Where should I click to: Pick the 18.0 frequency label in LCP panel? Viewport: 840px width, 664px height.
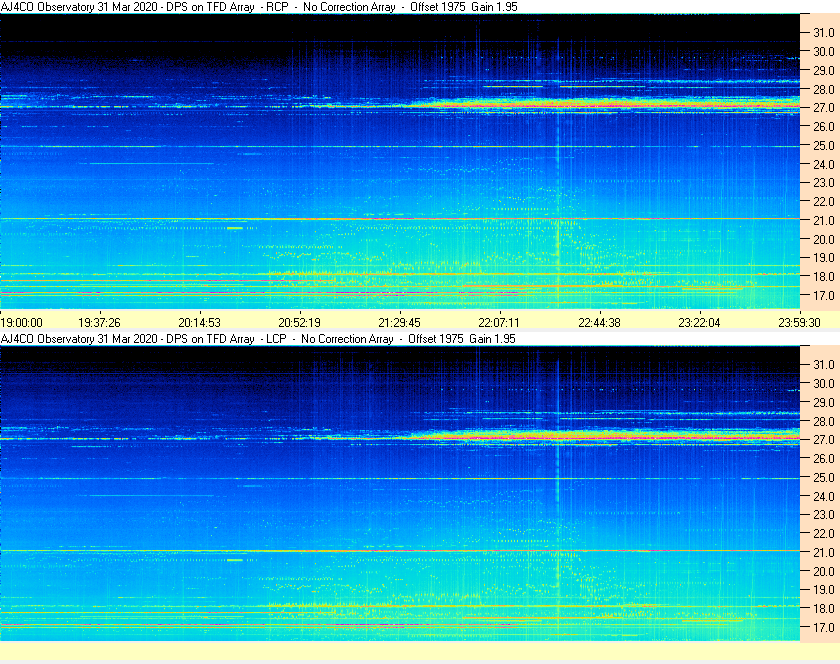point(824,609)
